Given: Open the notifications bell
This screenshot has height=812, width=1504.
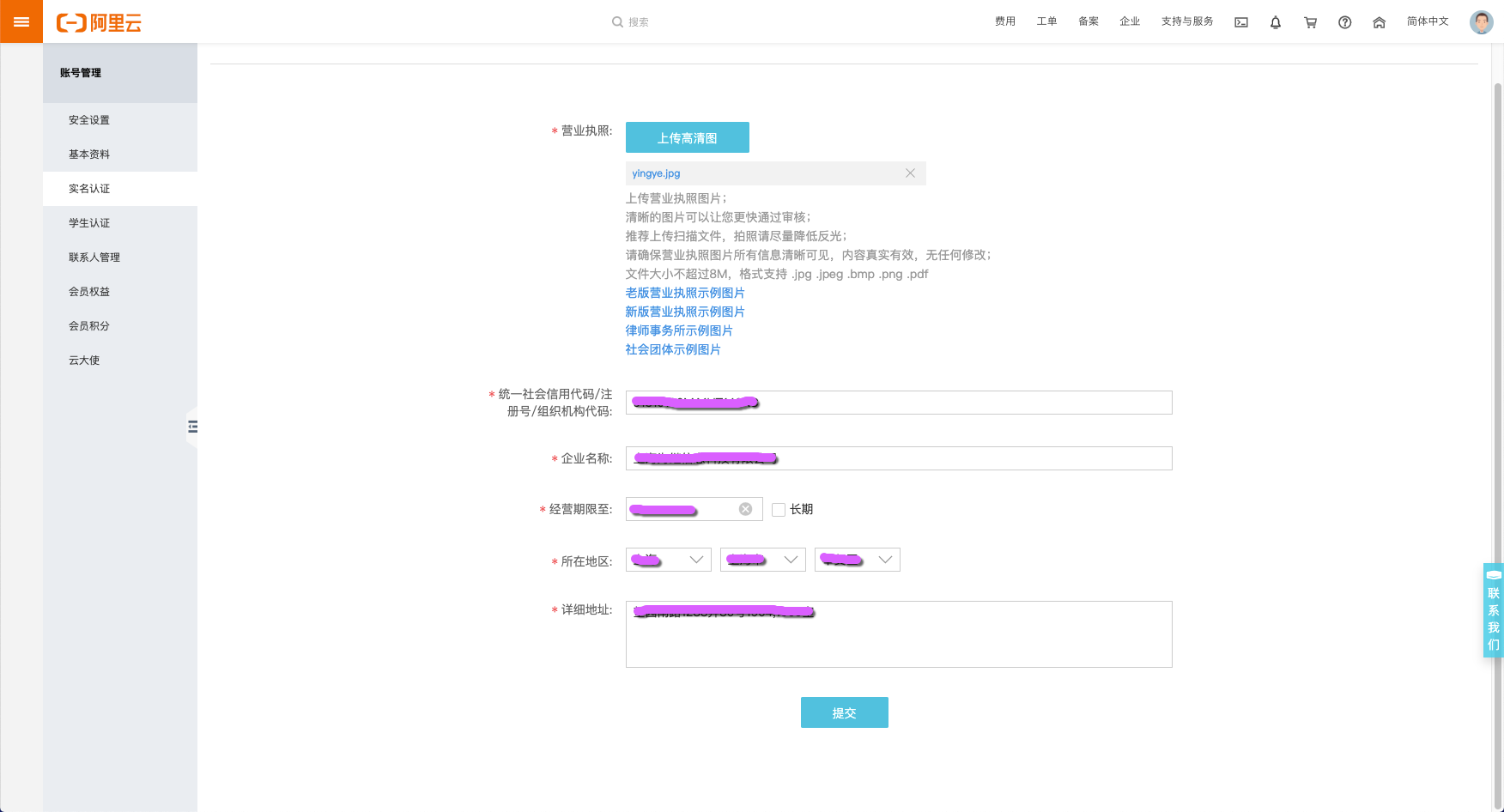Looking at the screenshot, I should (1275, 22).
